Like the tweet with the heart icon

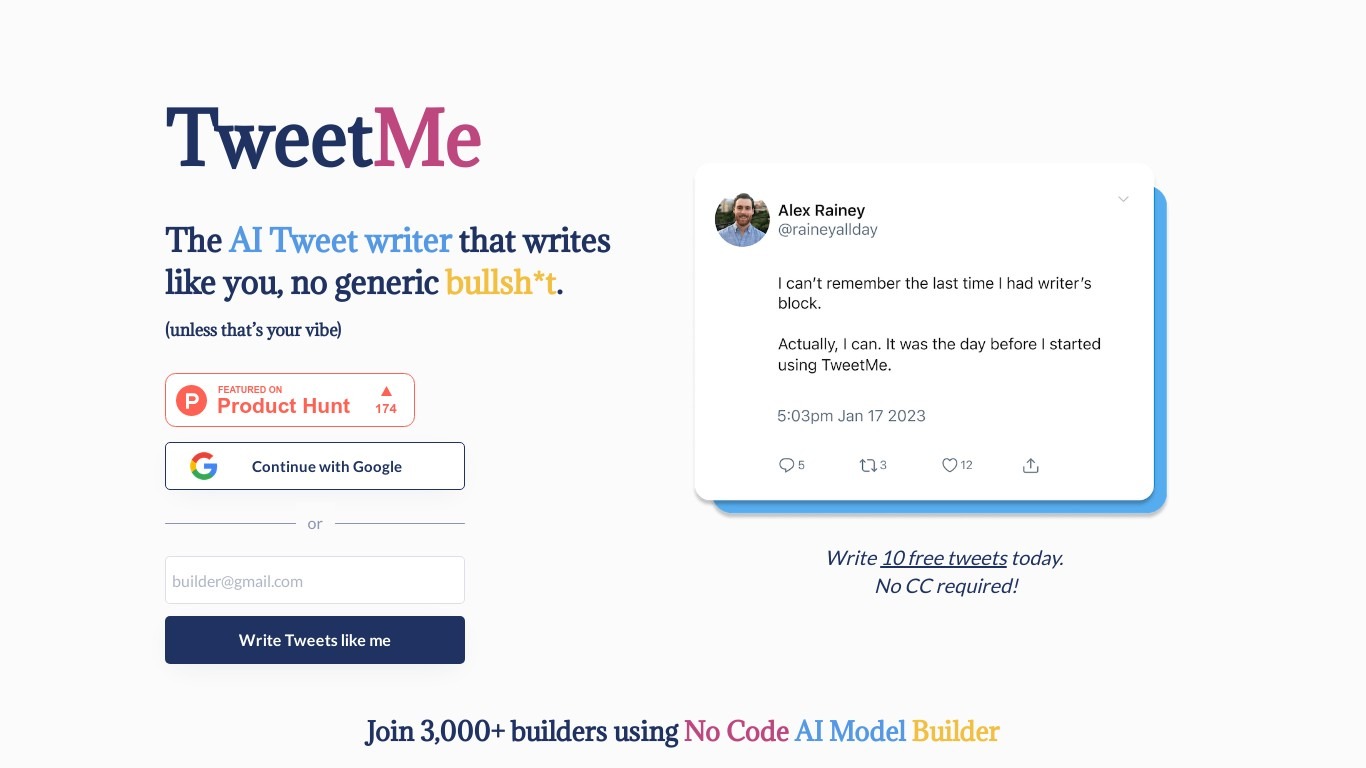click(x=949, y=465)
